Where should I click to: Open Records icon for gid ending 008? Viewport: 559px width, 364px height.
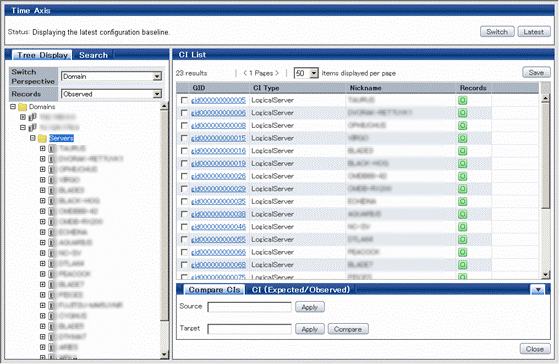[462, 125]
